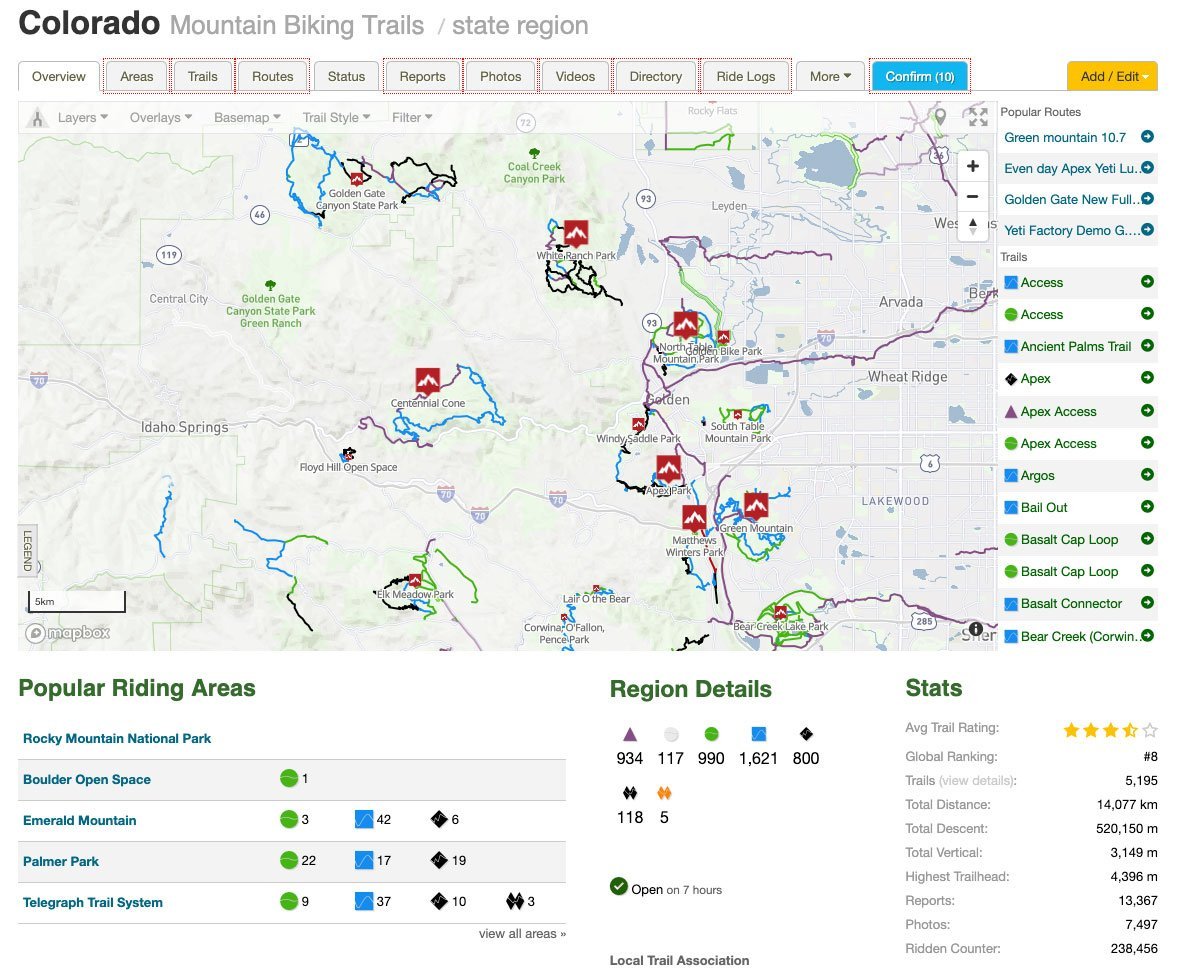
Task: Open the Routes tab
Action: 273,76
